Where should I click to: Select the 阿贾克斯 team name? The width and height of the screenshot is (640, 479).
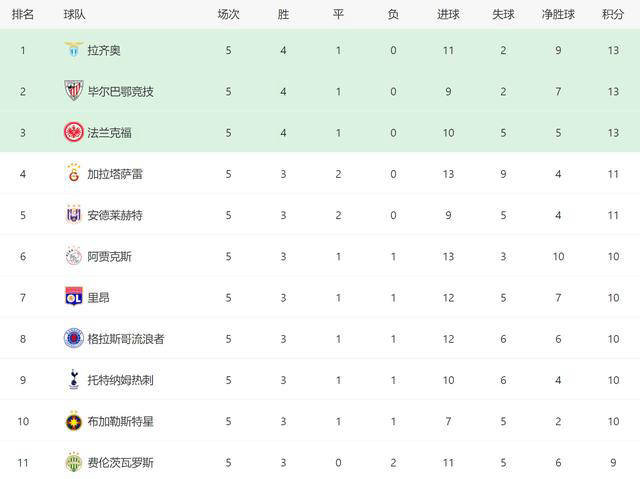click(109, 256)
